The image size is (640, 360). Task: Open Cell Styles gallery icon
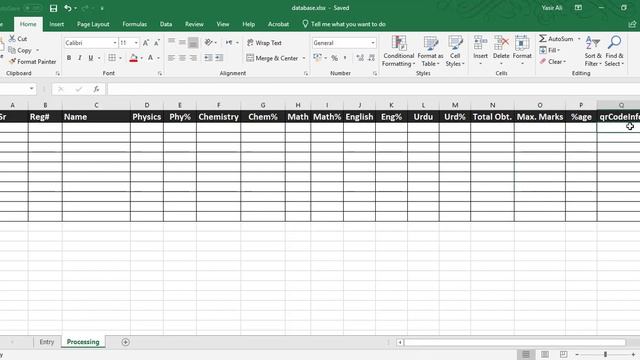tap(455, 43)
